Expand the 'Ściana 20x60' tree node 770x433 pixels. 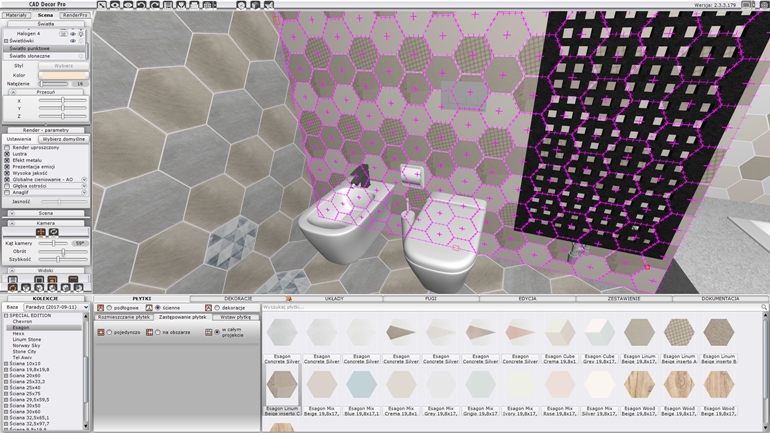(x=6, y=375)
